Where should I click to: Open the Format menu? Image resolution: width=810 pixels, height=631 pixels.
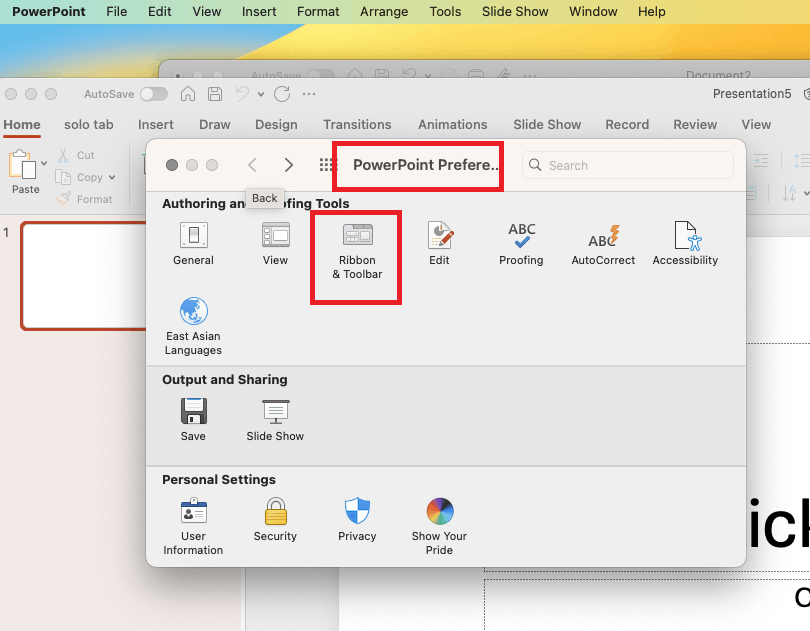[x=318, y=11]
